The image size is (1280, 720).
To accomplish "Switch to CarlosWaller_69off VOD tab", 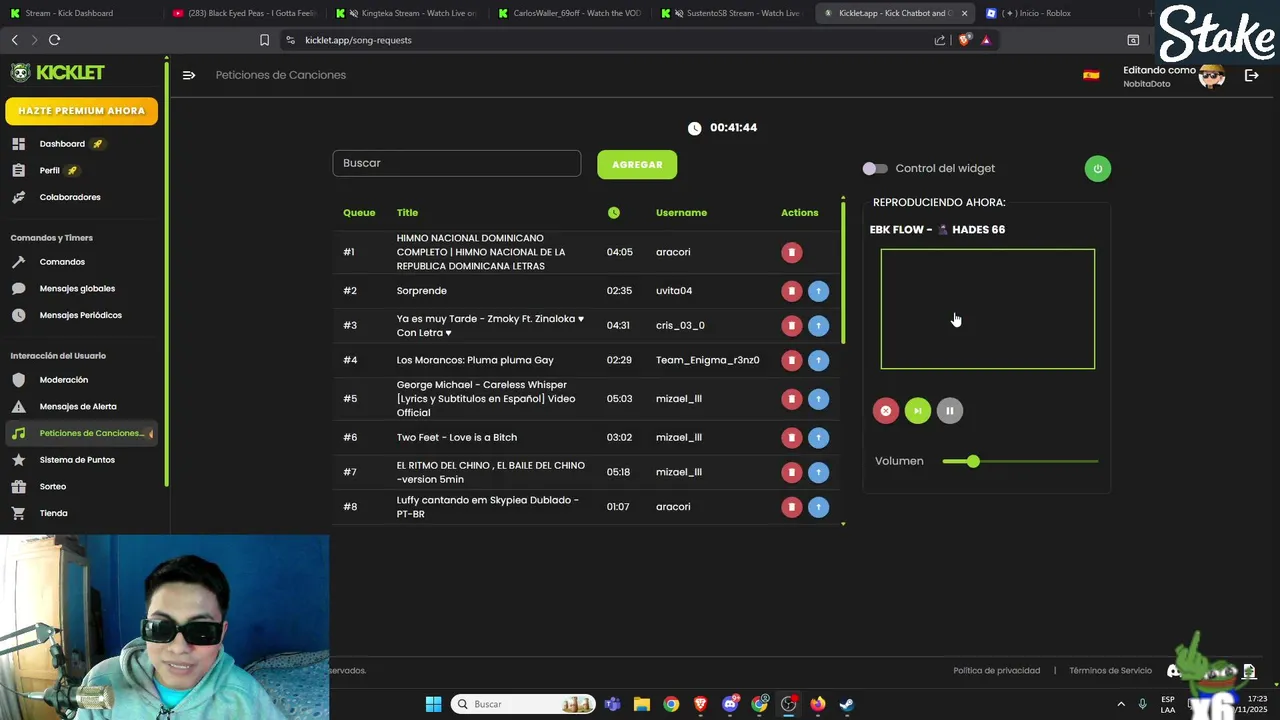I will [568, 13].
